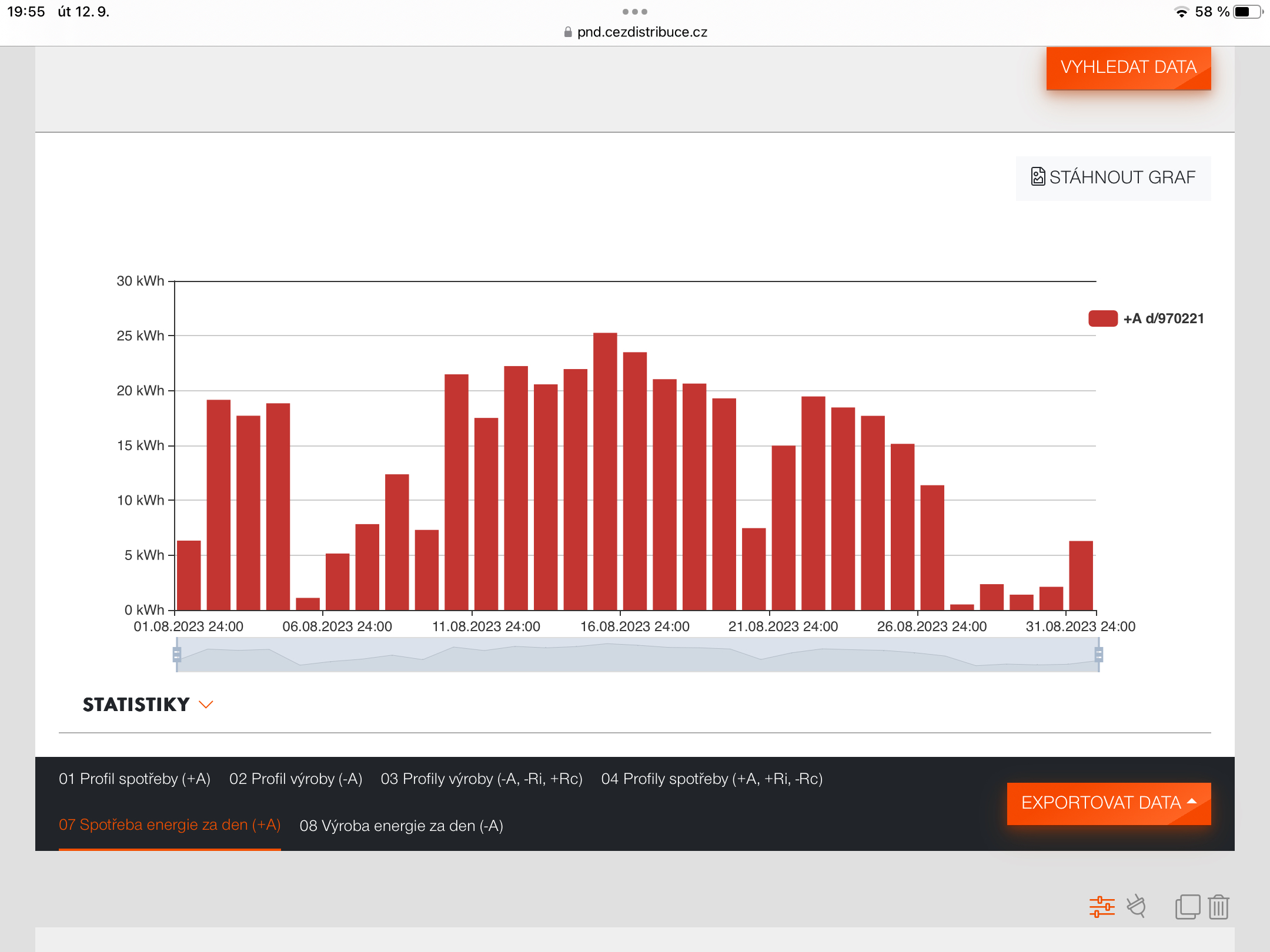Click STÁHNOUT GRAF to download chart
This screenshot has height=952, width=1270.
pyautogui.click(x=1113, y=177)
